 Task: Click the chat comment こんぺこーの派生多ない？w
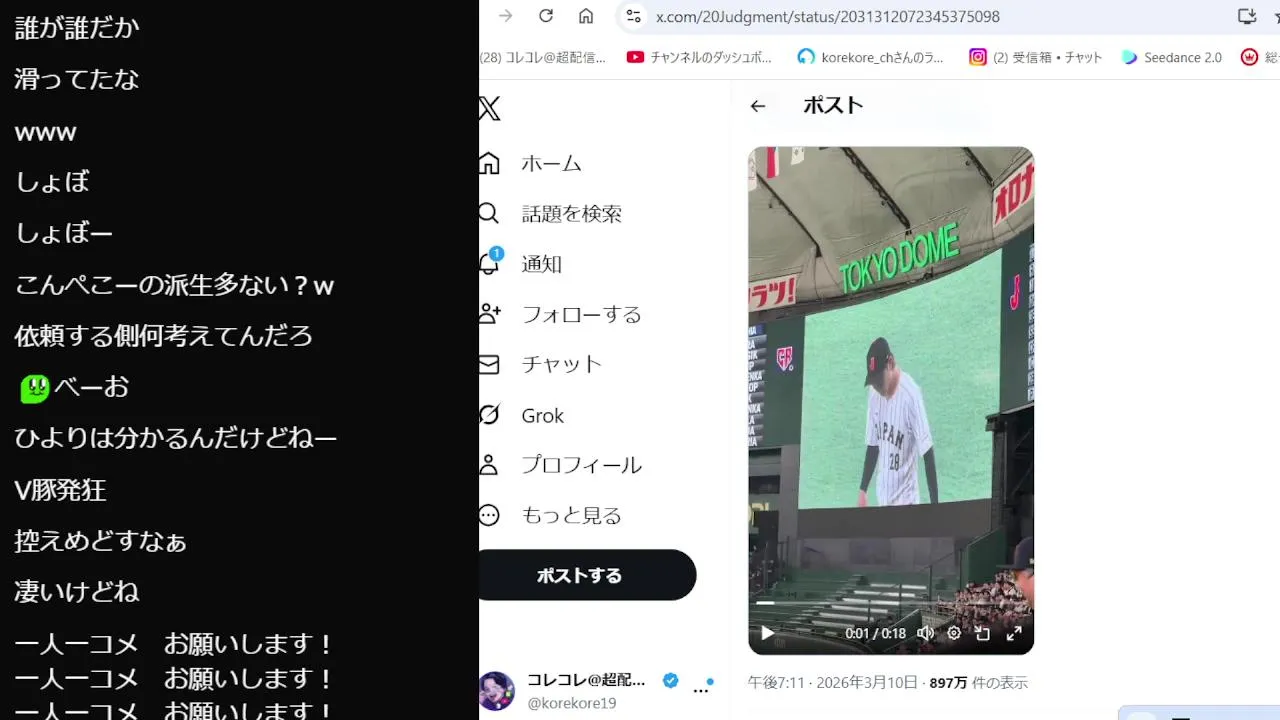pyautogui.click(x=174, y=286)
